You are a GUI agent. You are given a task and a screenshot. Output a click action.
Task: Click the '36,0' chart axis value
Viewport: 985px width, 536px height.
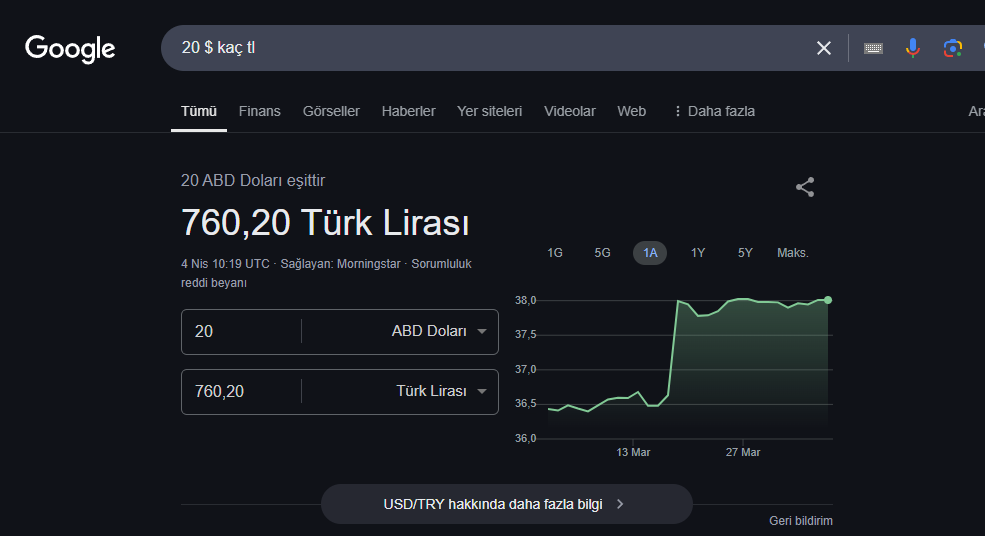(526, 438)
